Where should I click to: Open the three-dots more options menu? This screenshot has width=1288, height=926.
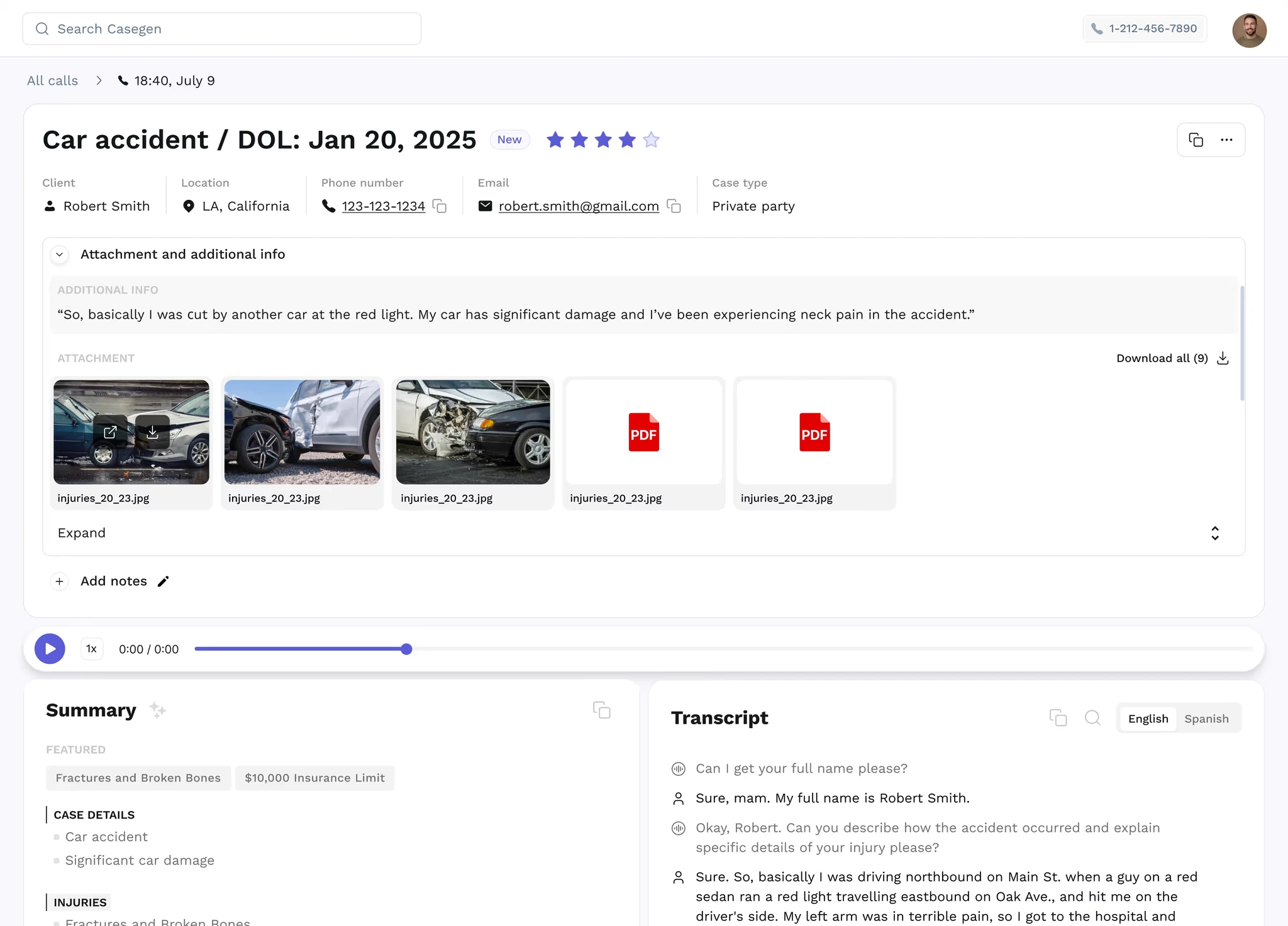[1226, 140]
